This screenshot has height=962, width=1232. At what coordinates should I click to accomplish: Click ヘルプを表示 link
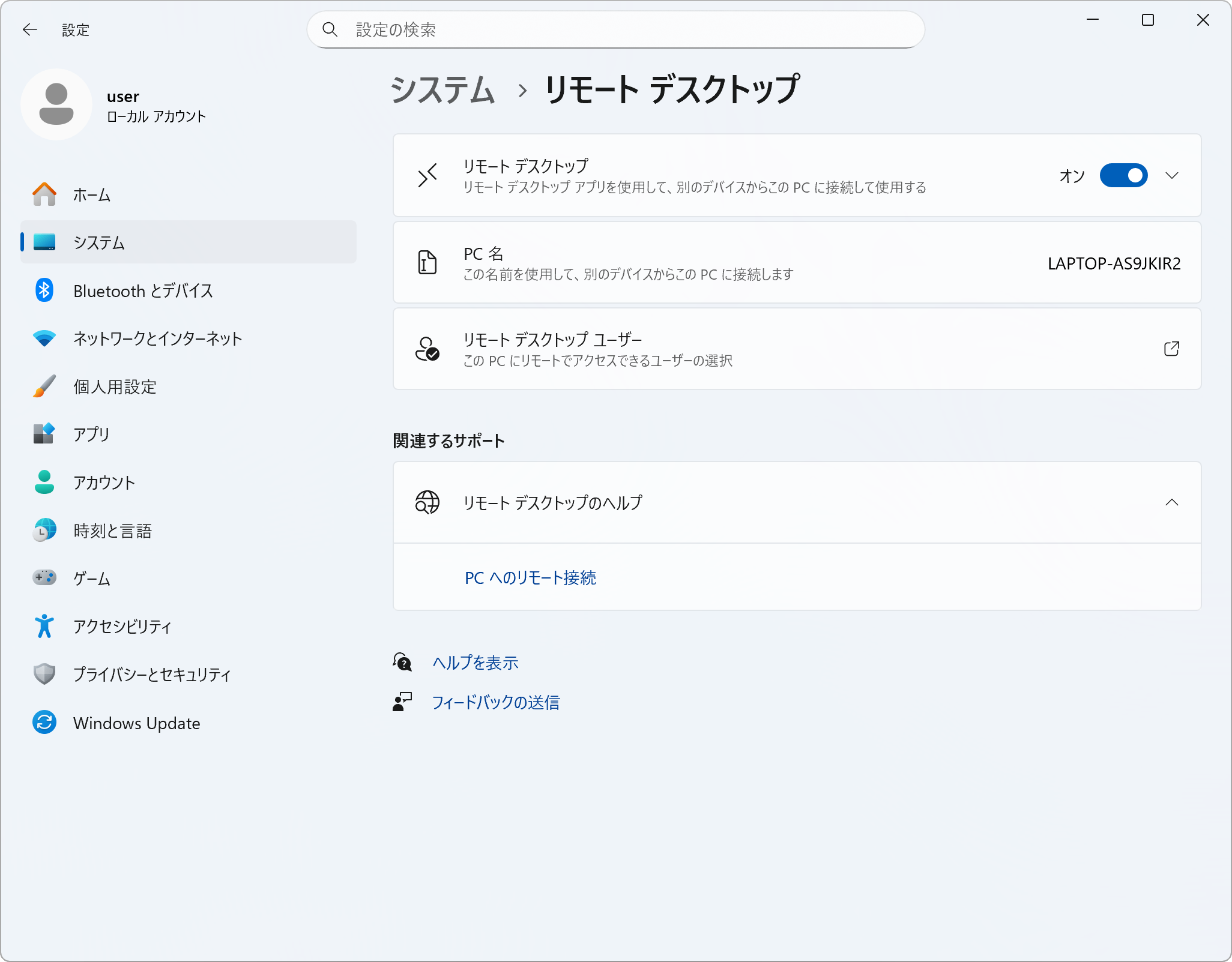pos(475,663)
